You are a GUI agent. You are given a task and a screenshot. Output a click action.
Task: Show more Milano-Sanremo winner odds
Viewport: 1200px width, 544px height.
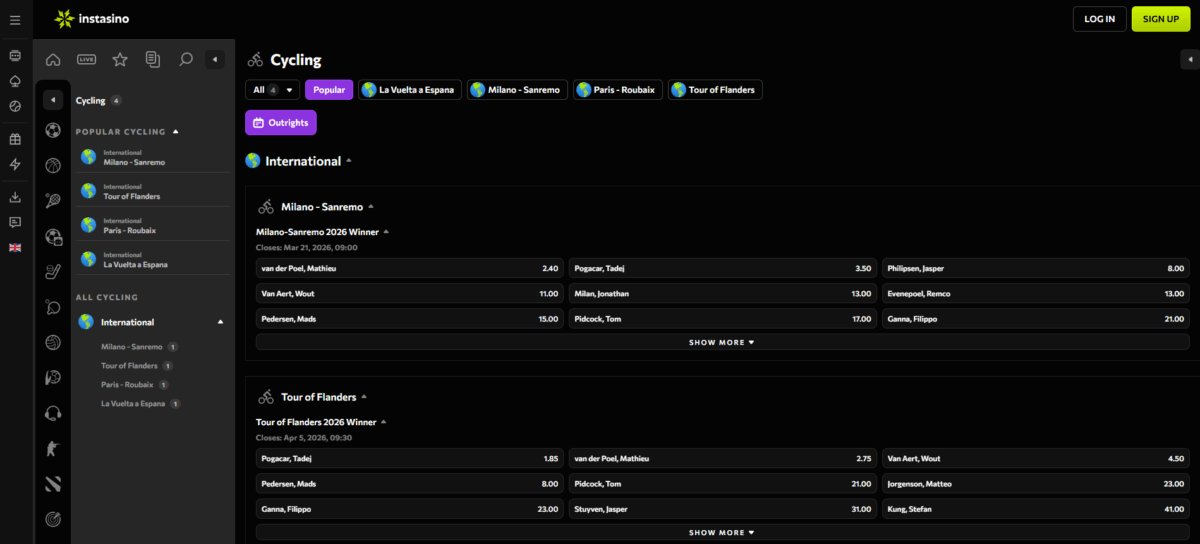pyautogui.click(x=721, y=342)
